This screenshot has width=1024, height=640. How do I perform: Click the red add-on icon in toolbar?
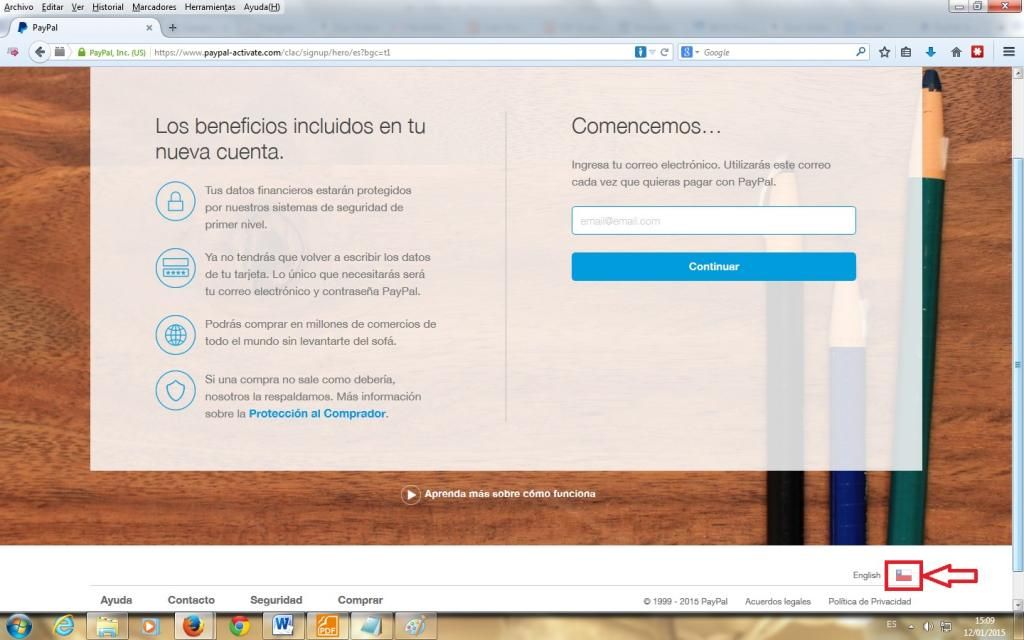(x=978, y=52)
